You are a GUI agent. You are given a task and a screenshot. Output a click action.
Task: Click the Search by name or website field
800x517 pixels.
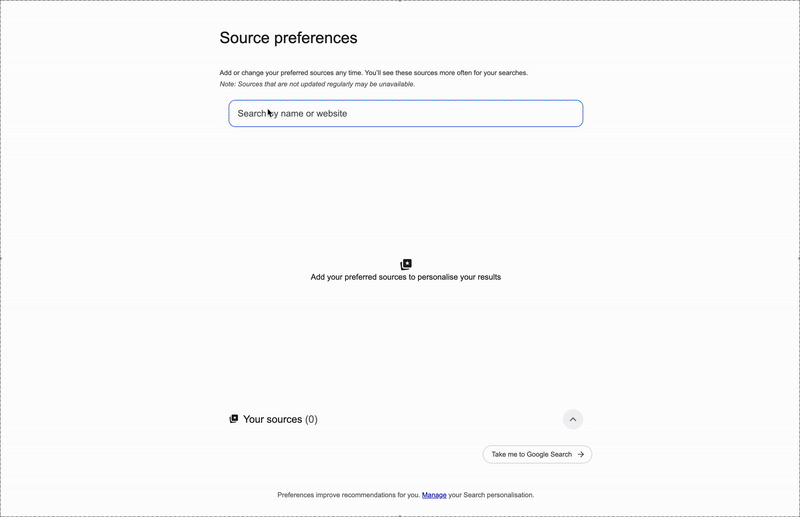(x=405, y=114)
